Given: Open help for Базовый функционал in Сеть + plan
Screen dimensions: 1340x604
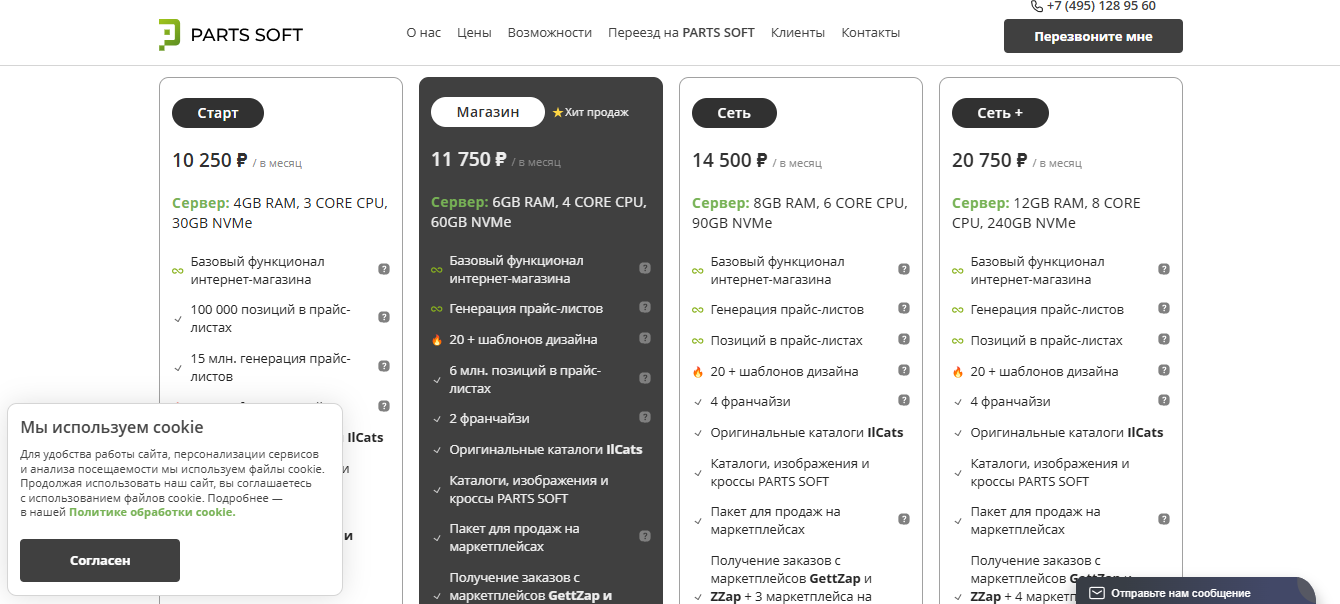Looking at the screenshot, I should coord(1164,269).
